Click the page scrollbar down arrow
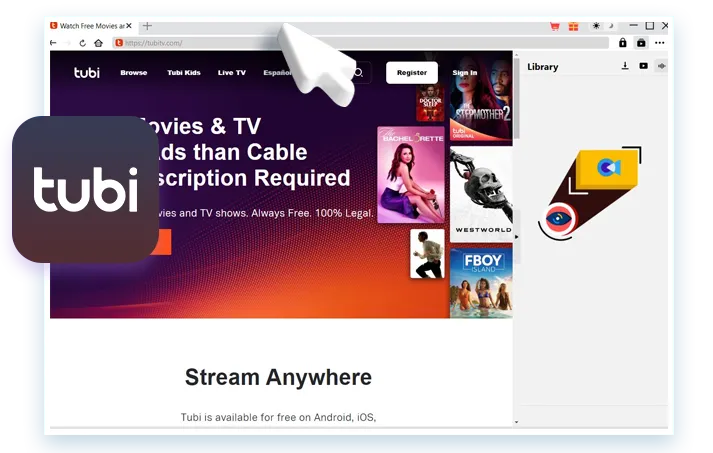The image size is (713, 453). coord(517,422)
